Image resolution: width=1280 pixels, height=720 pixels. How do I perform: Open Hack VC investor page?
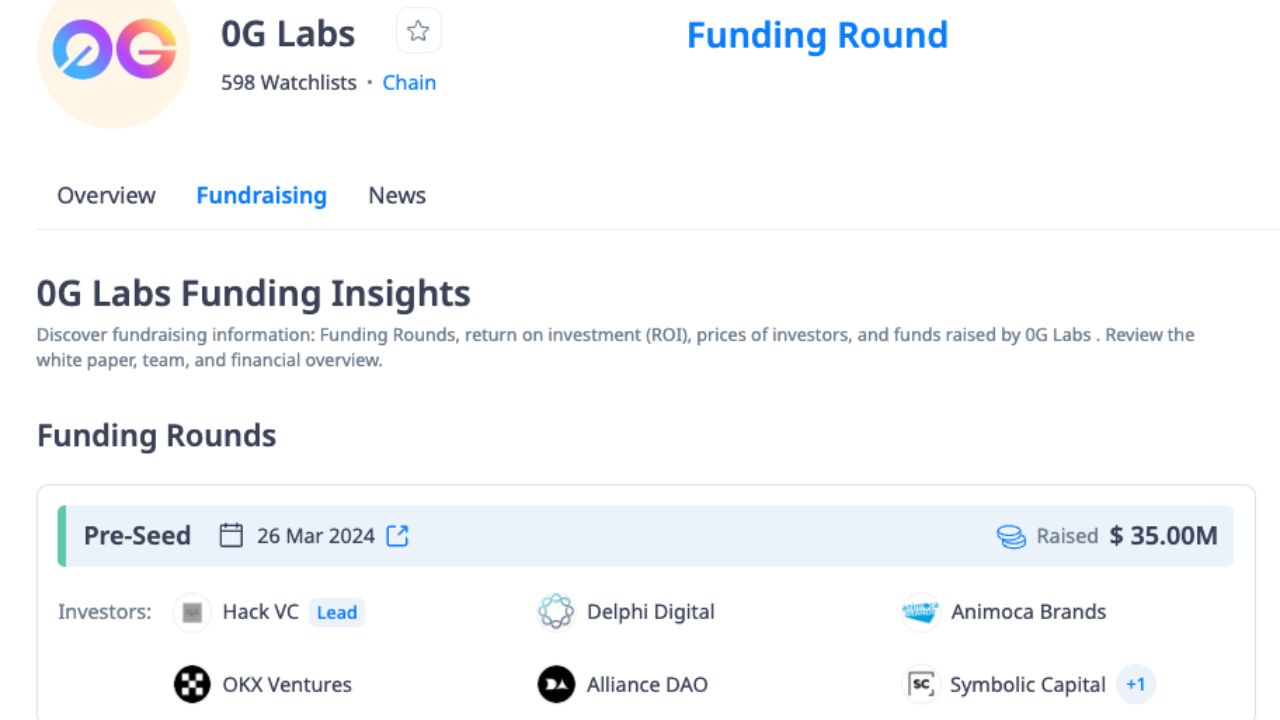click(x=260, y=612)
